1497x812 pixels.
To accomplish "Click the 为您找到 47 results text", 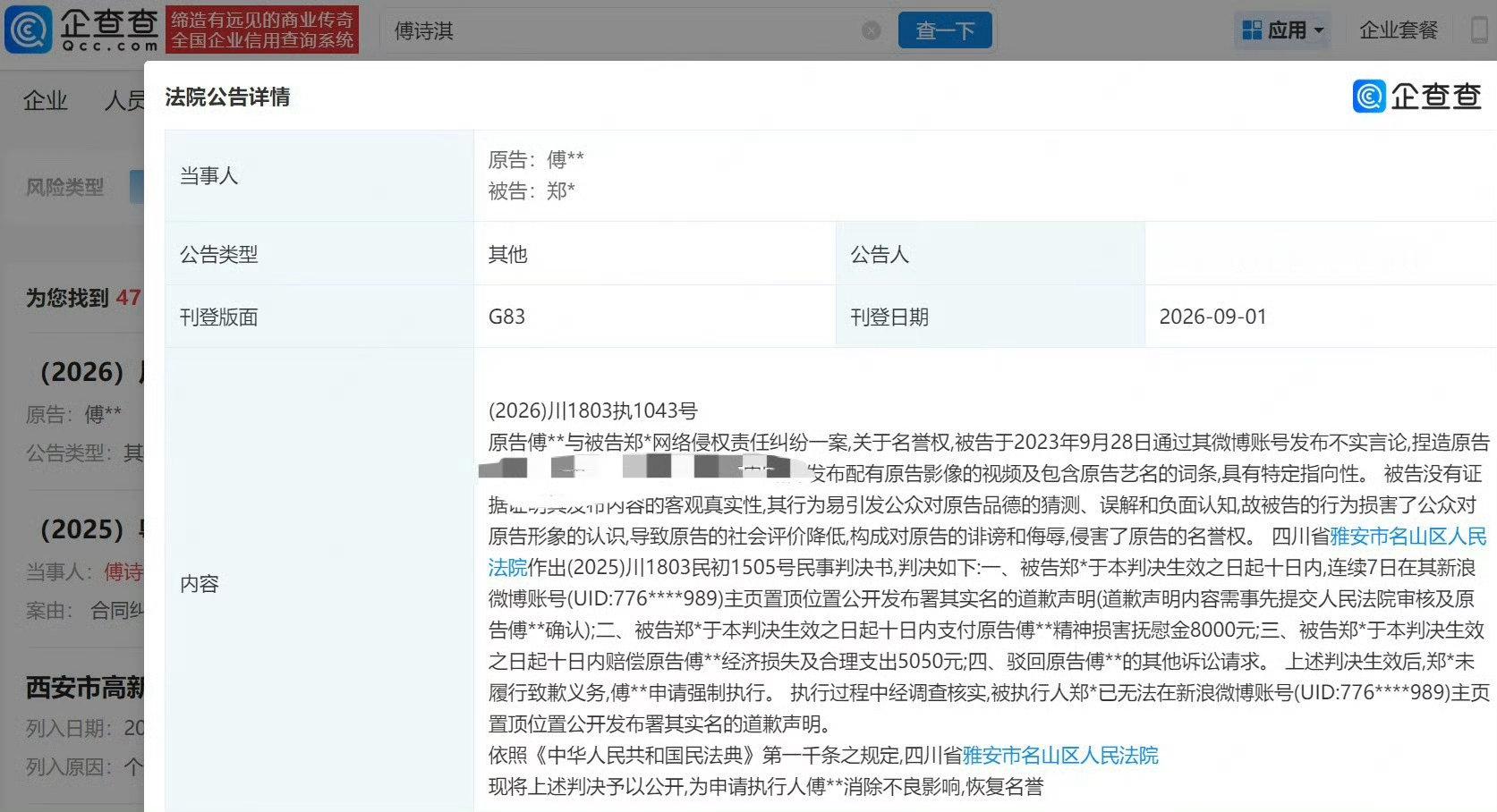I will 83,298.
